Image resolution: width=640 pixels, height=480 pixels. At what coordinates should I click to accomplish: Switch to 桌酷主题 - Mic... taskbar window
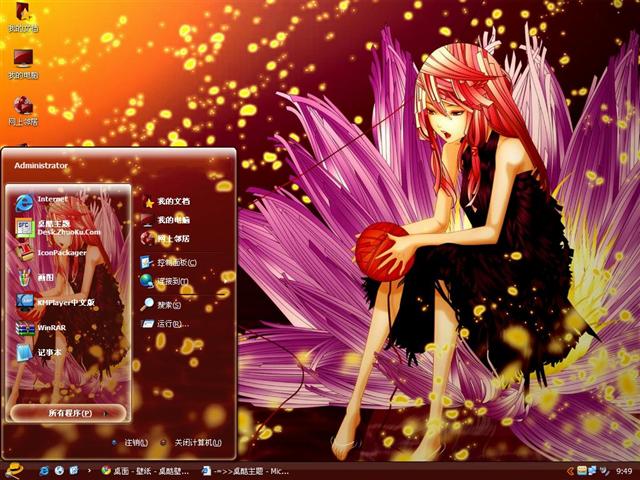pyautogui.click(x=246, y=471)
